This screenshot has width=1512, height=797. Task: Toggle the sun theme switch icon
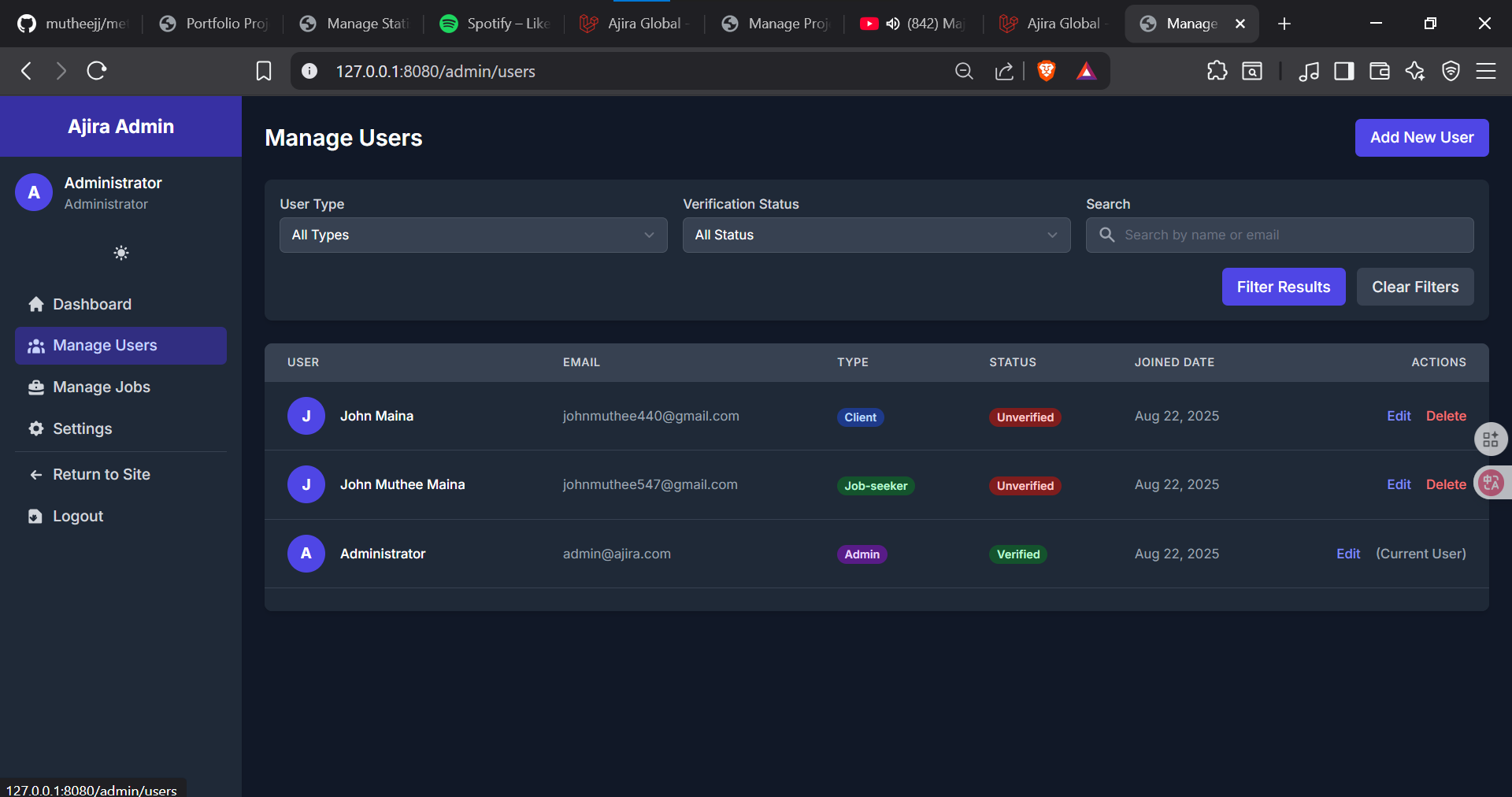pos(121,253)
